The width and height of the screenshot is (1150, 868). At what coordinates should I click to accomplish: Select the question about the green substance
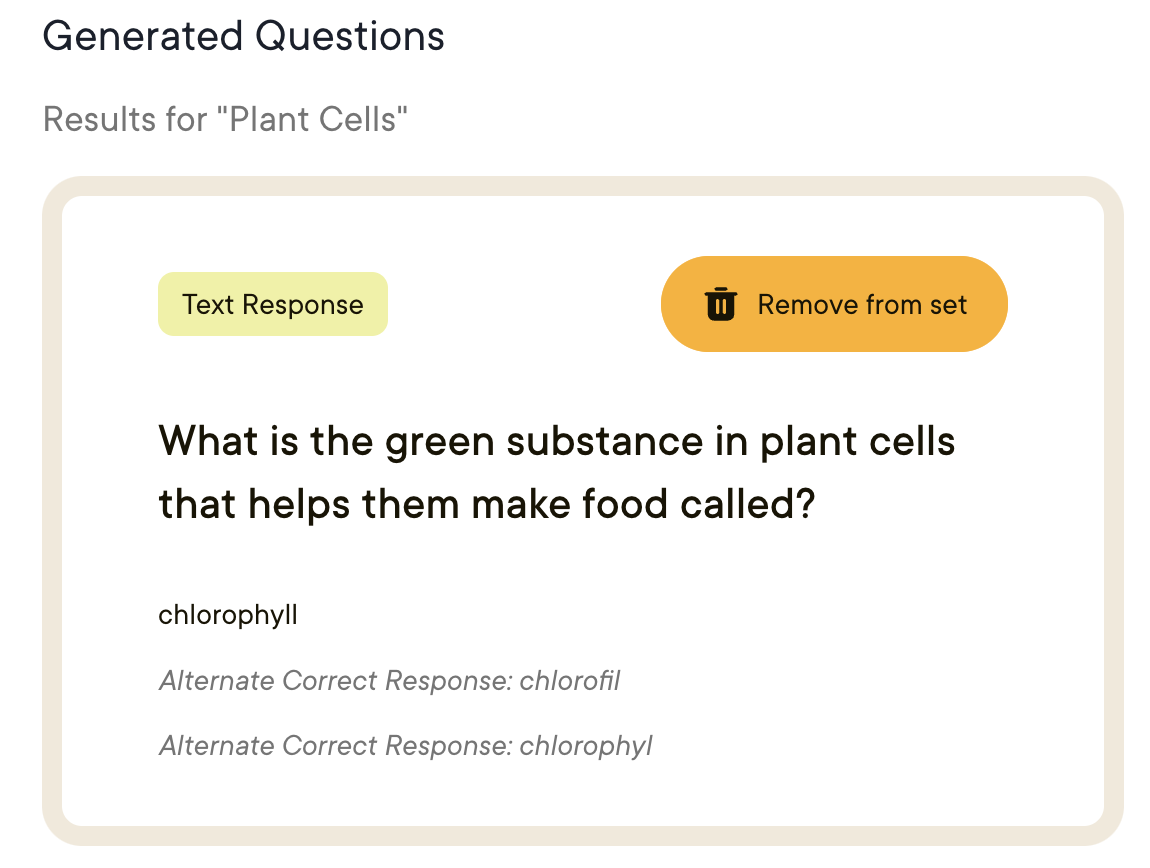(556, 472)
